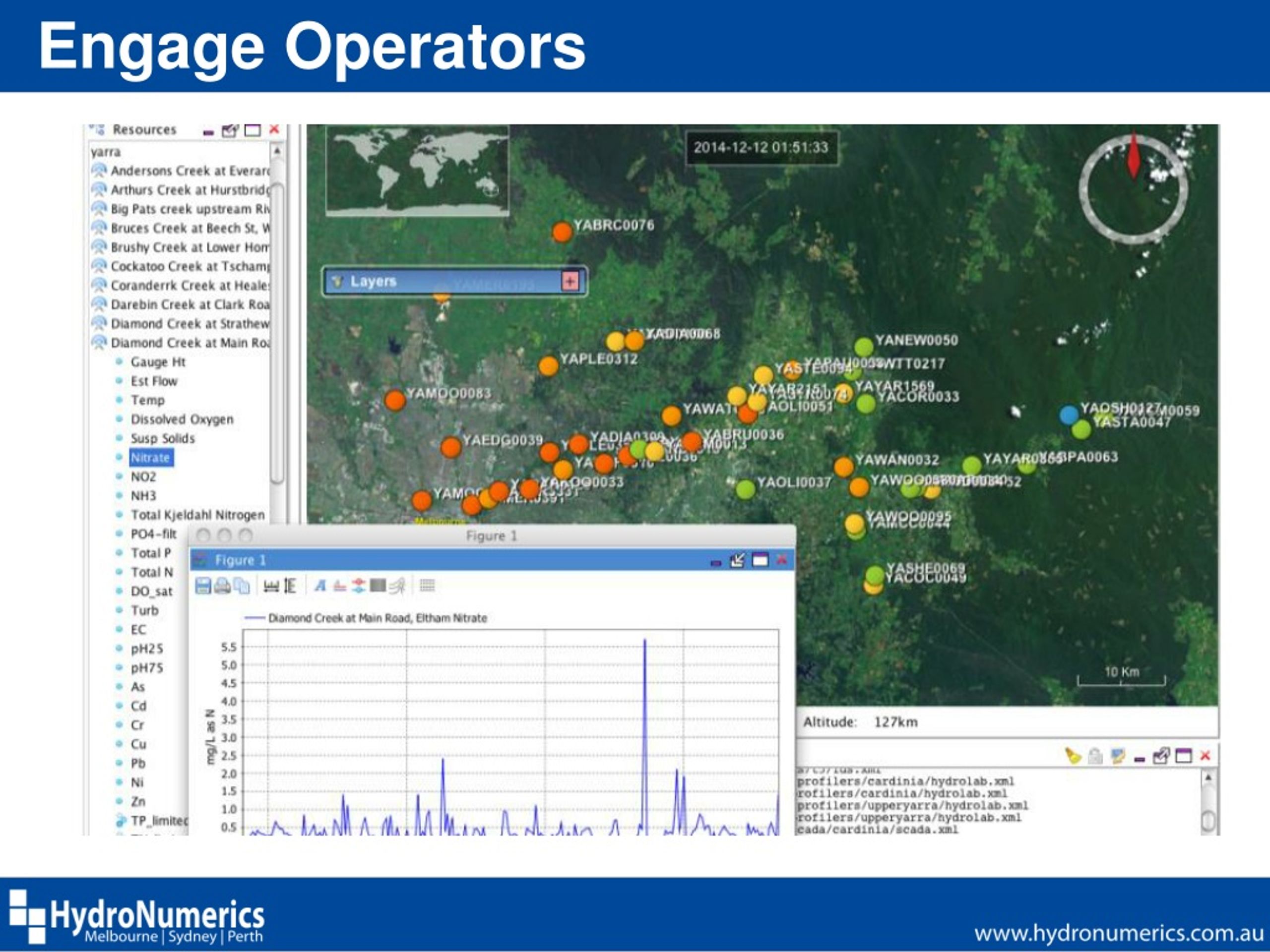This screenshot has width=1270, height=952.
Task: Copy the figure with the copy icon
Action: (242, 585)
